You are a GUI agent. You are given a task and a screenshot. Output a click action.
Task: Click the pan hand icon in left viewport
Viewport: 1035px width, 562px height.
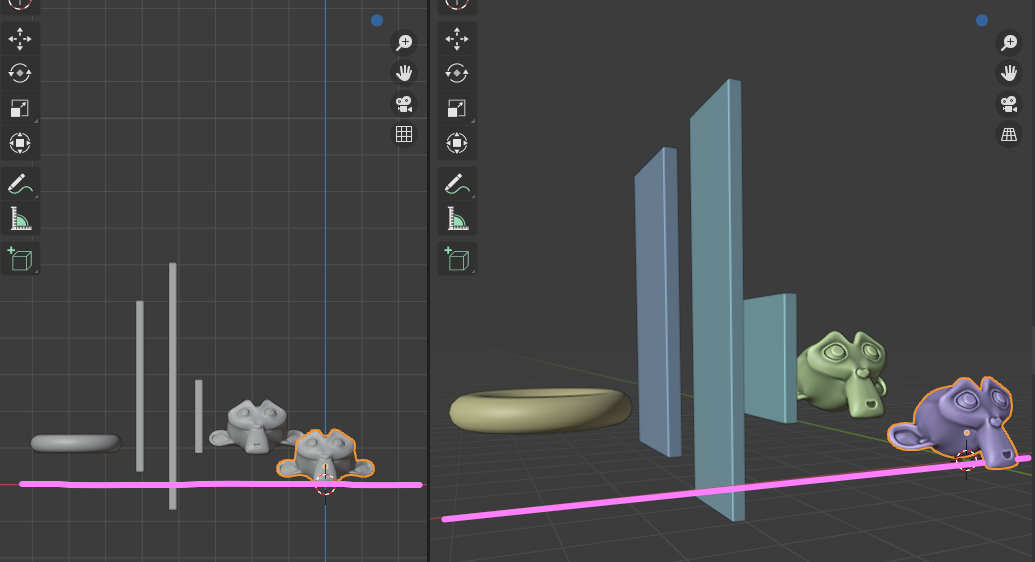(404, 73)
